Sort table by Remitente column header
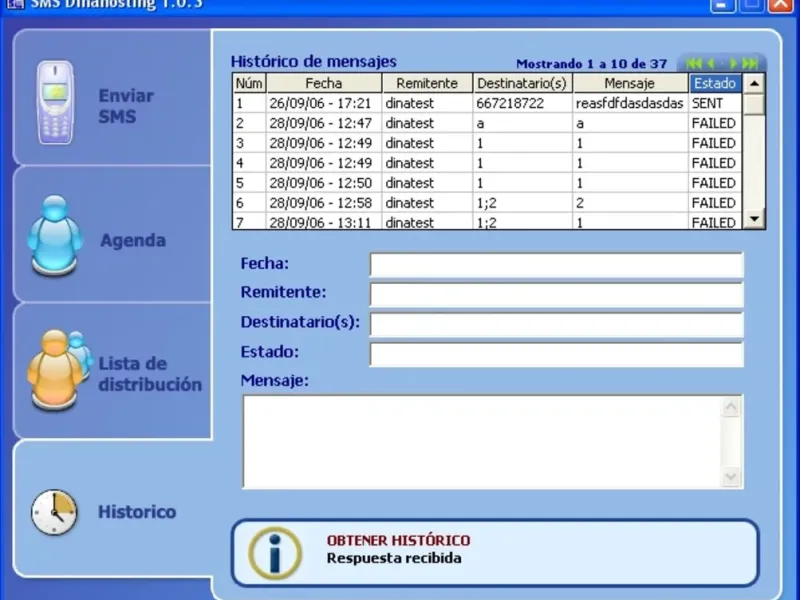 pyautogui.click(x=427, y=83)
